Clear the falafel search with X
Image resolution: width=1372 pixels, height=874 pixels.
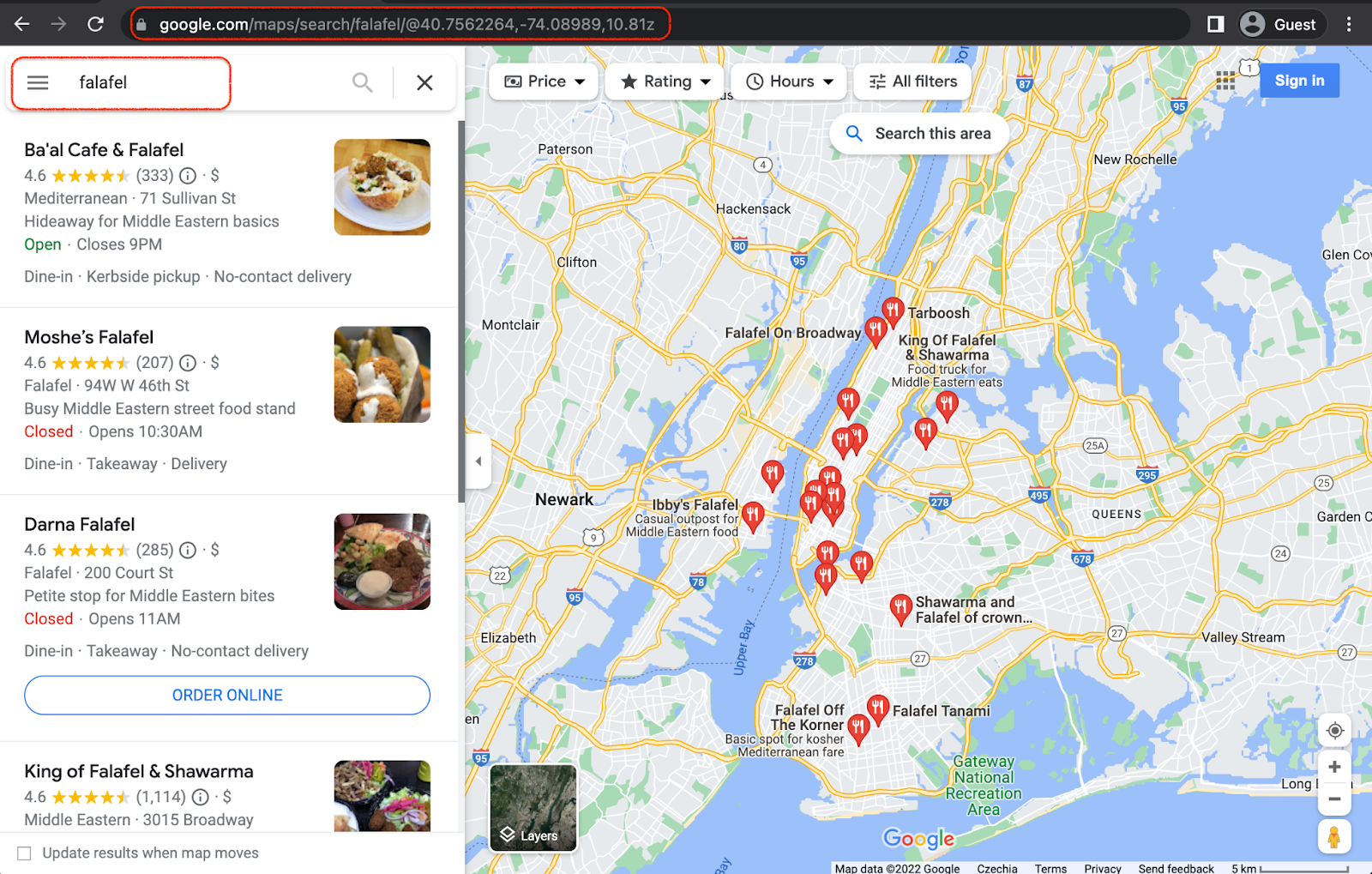[x=424, y=82]
